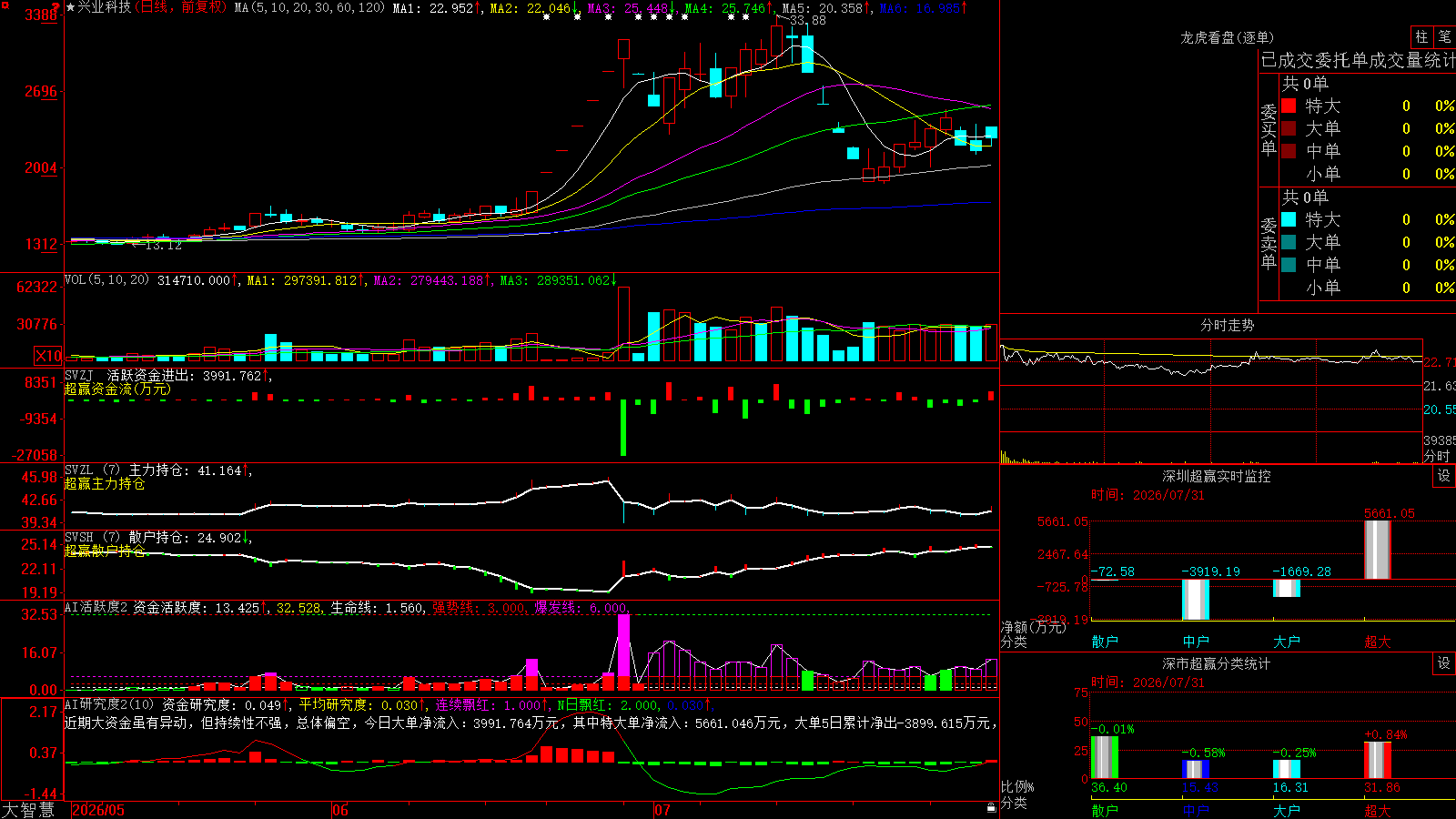
Task: Click the 大户 bar labeled -1669.28 in 深圳超赢实时监控
Action: (1287, 588)
